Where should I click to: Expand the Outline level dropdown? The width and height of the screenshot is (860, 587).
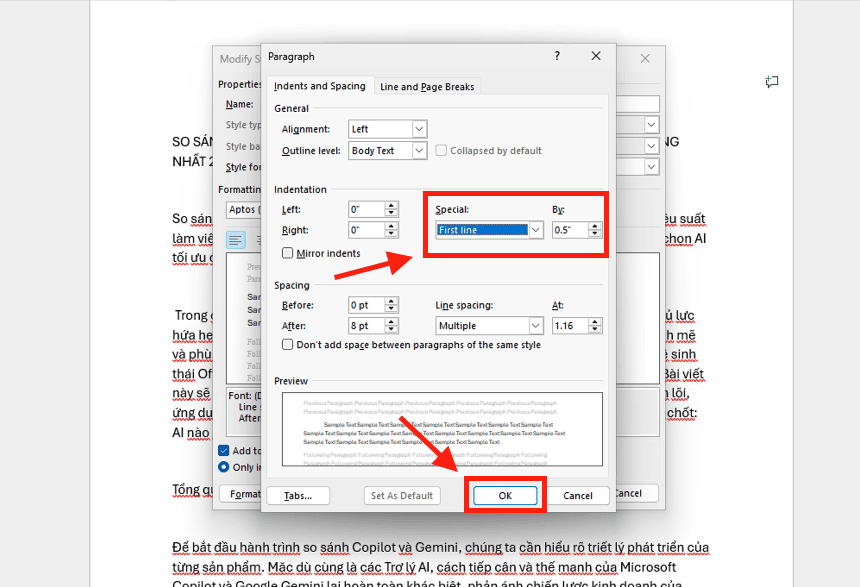click(x=419, y=151)
